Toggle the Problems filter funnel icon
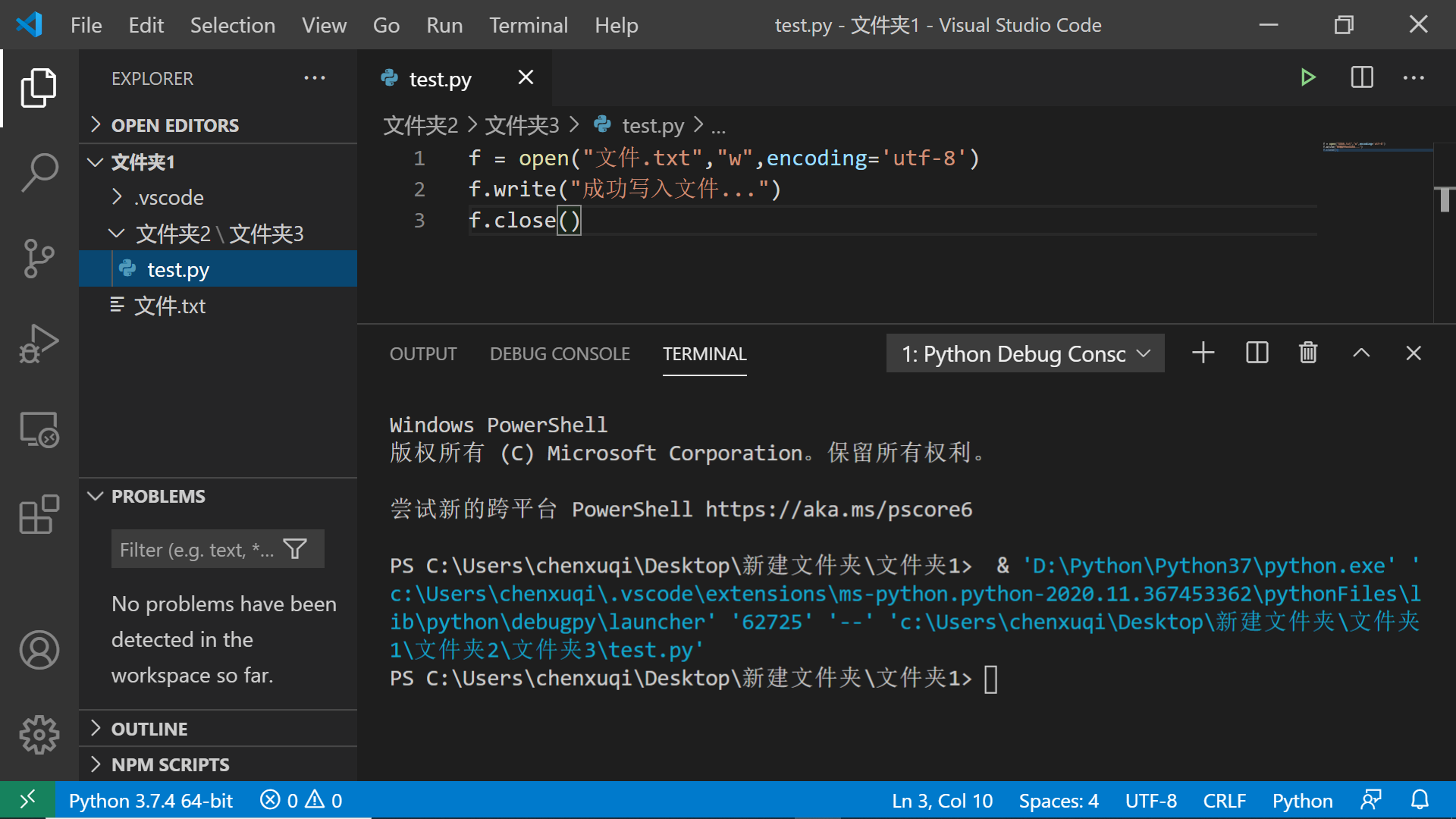Viewport: 1456px width, 819px height. click(x=295, y=549)
